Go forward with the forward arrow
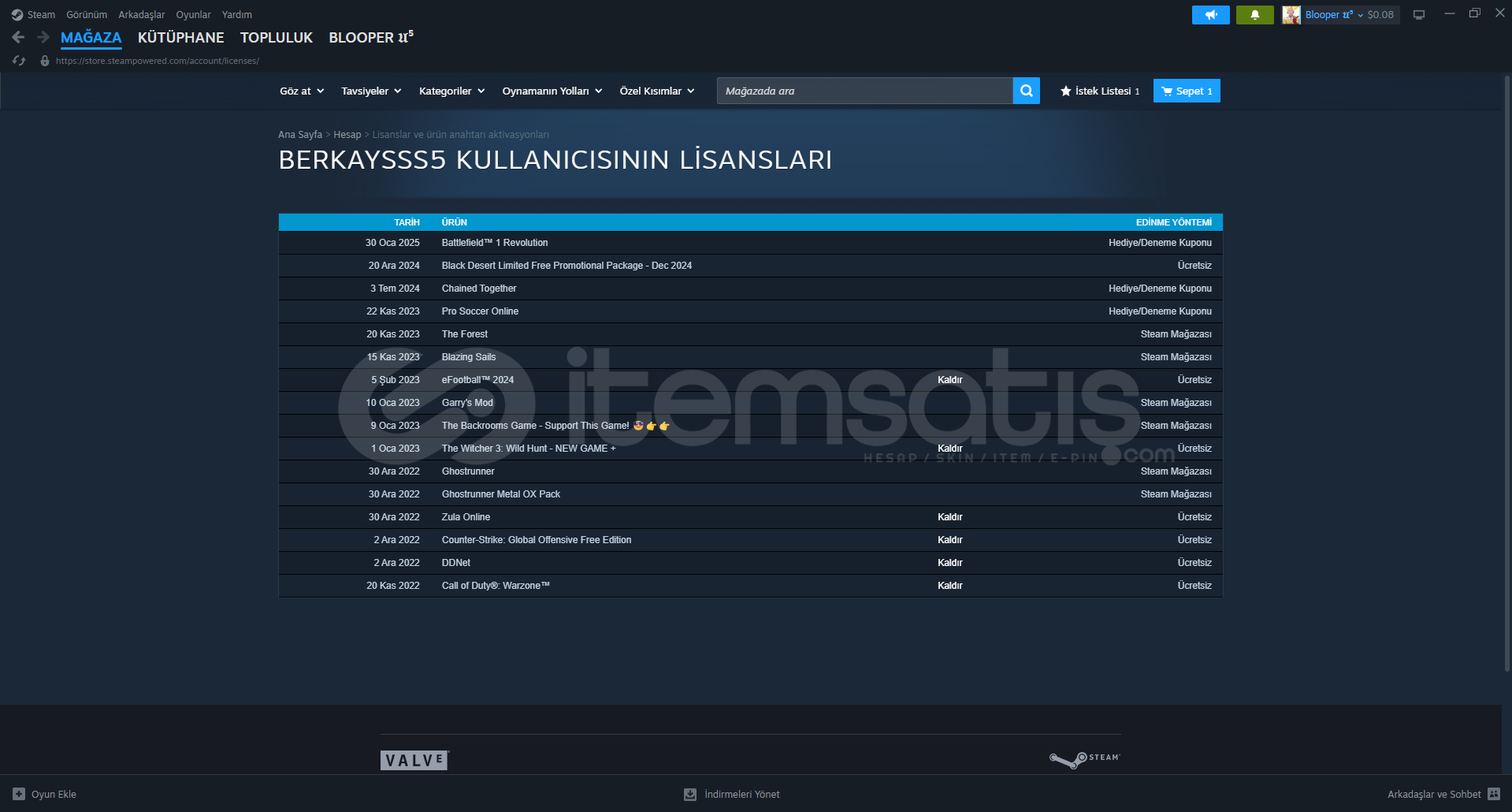The image size is (1512, 812). click(x=43, y=37)
